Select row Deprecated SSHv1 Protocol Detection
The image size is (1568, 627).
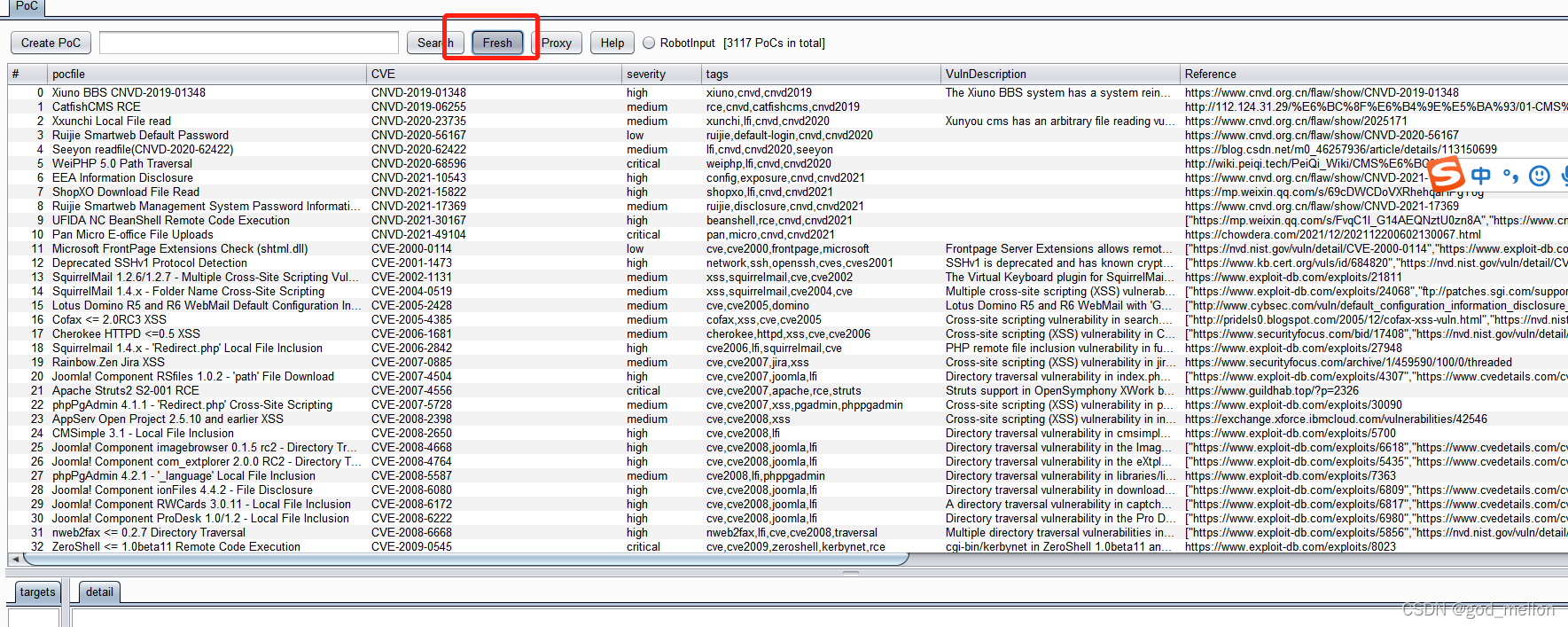point(788,263)
